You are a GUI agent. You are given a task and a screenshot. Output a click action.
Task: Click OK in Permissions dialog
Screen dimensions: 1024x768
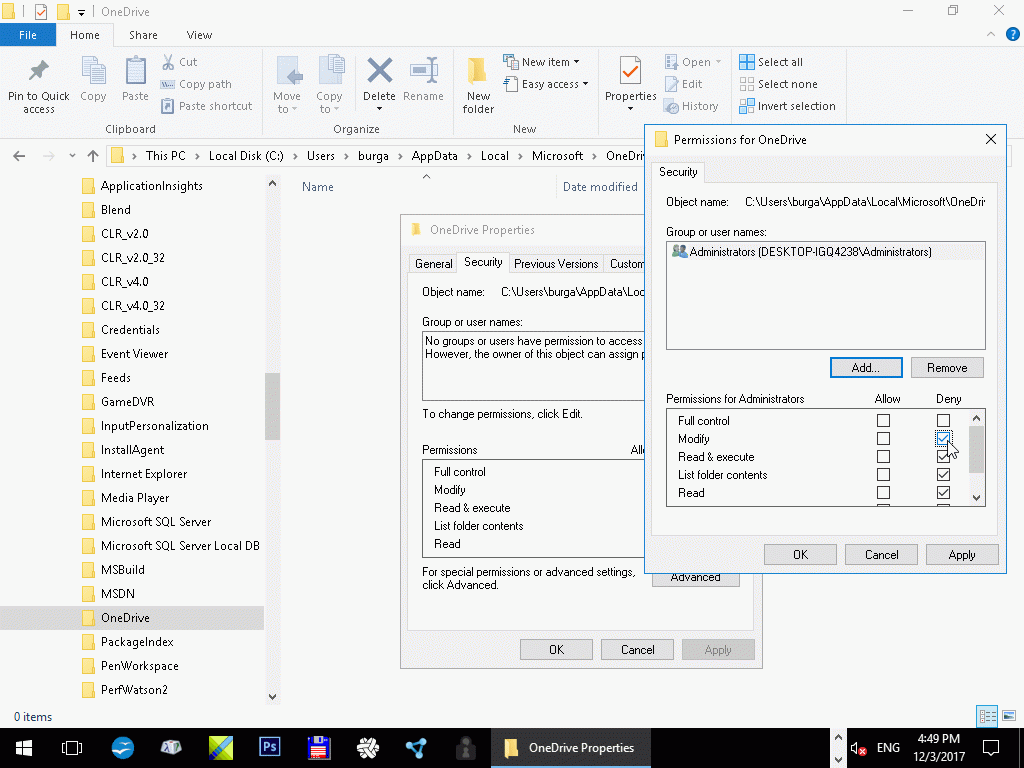coord(801,554)
